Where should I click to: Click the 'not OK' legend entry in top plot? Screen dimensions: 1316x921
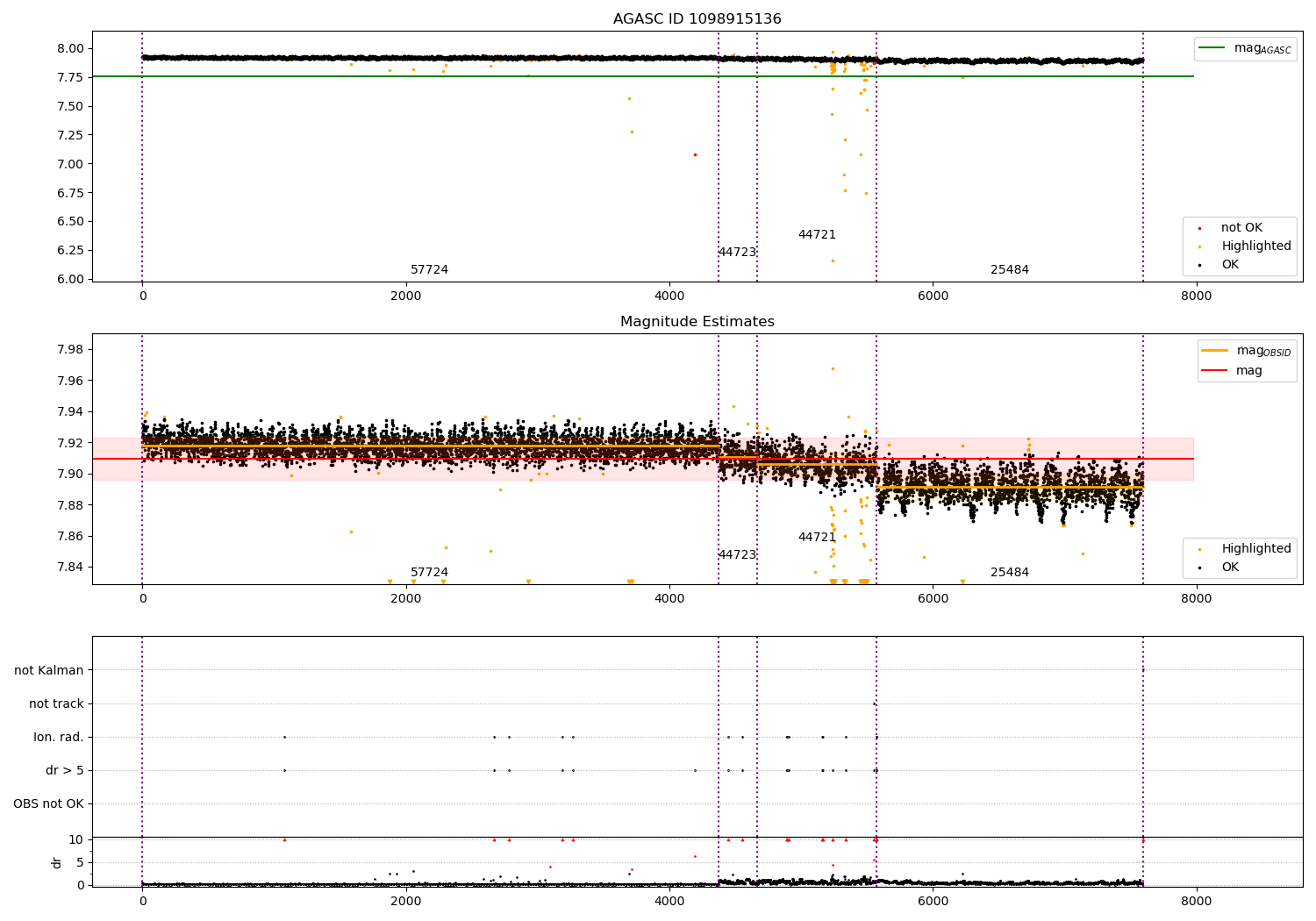click(1241, 228)
